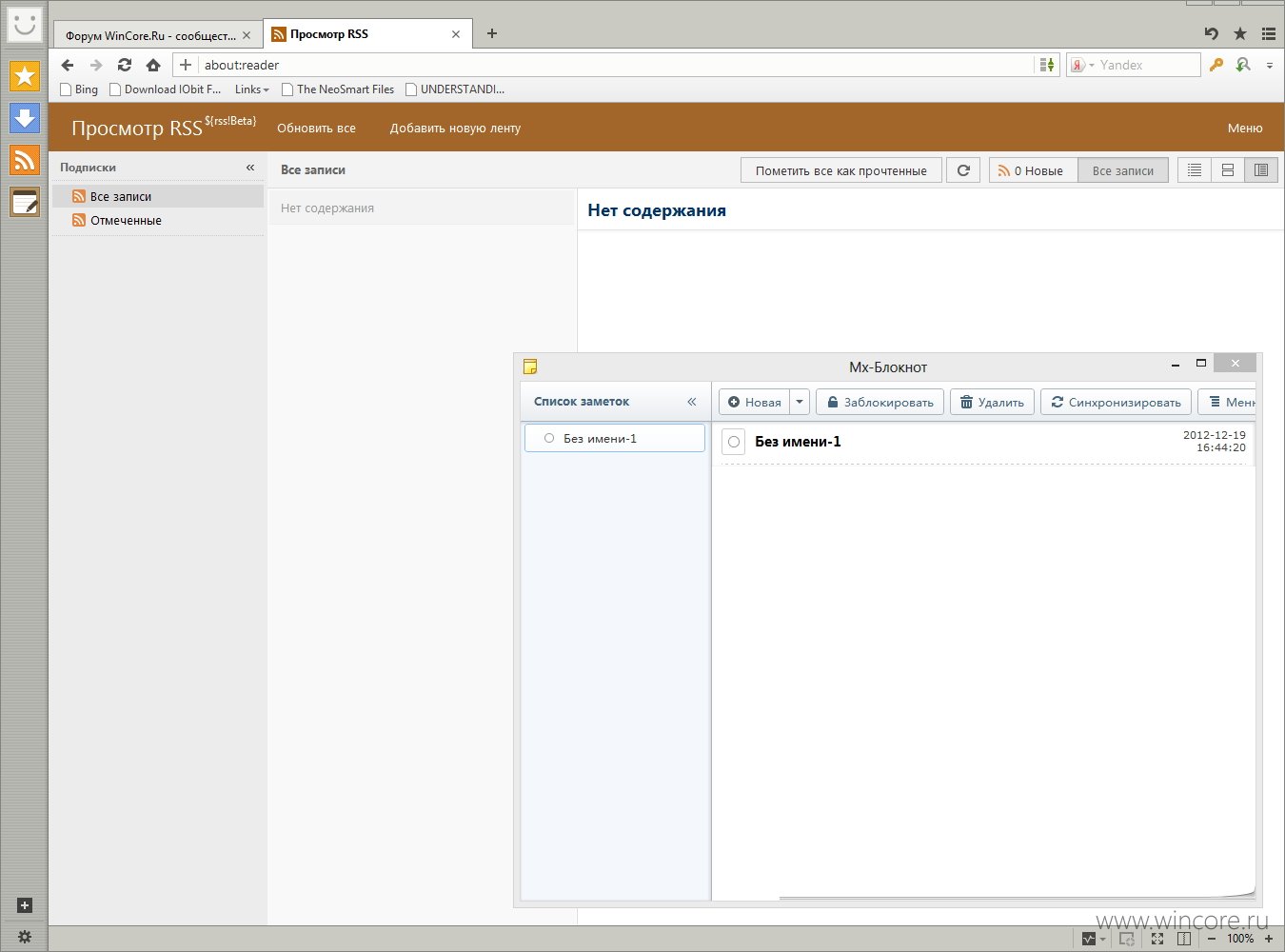Viewport: 1285px width, 952px height.
Task: Expand the toolbar overflow arrow
Action: [x=1270, y=66]
